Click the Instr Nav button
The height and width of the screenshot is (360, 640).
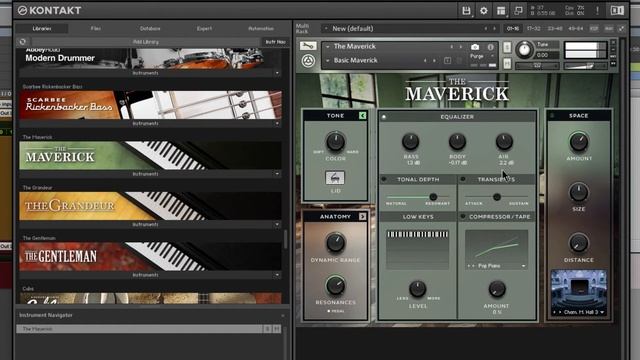point(276,42)
